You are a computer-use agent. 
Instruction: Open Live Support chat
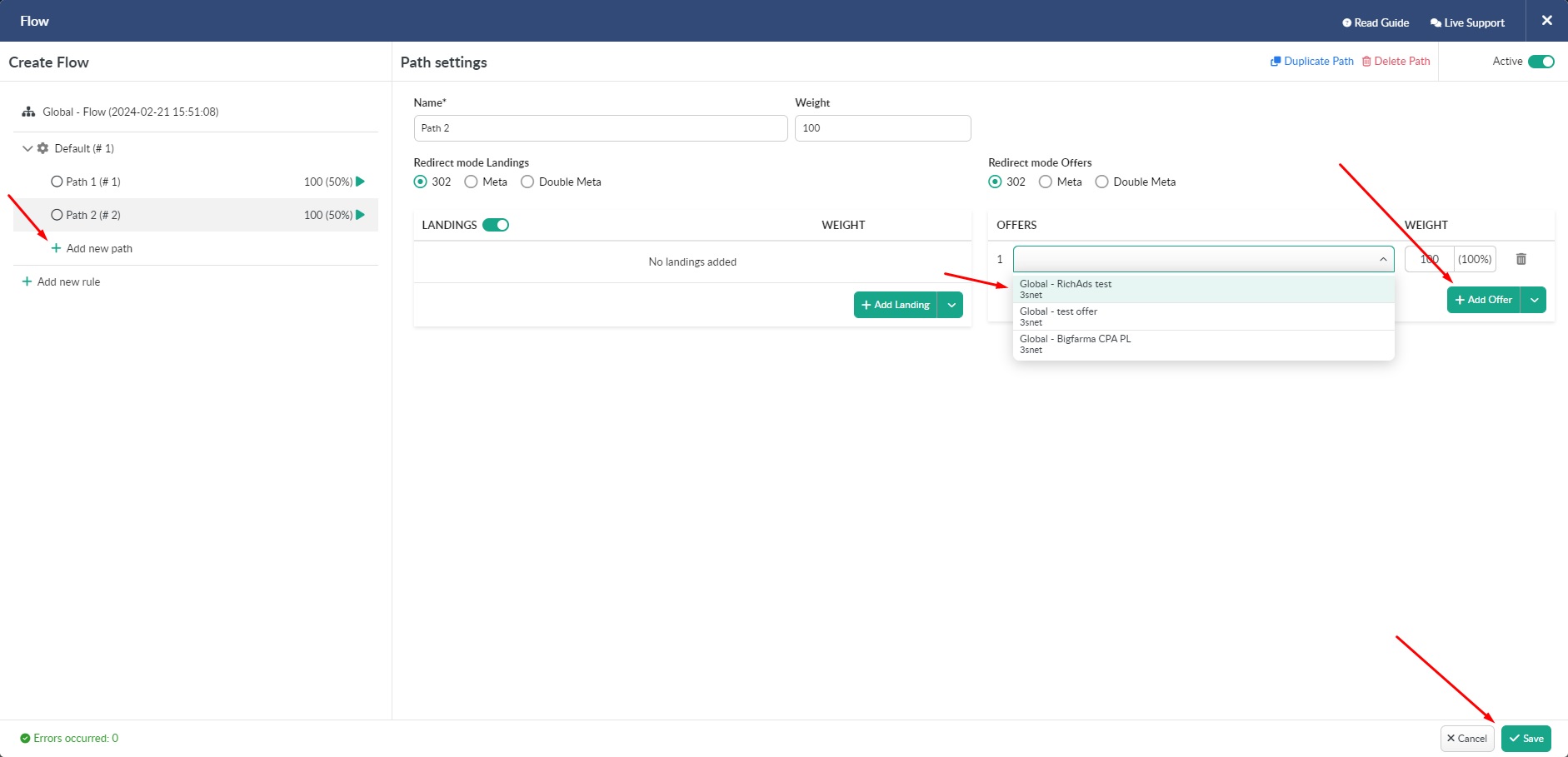pos(1467,22)
